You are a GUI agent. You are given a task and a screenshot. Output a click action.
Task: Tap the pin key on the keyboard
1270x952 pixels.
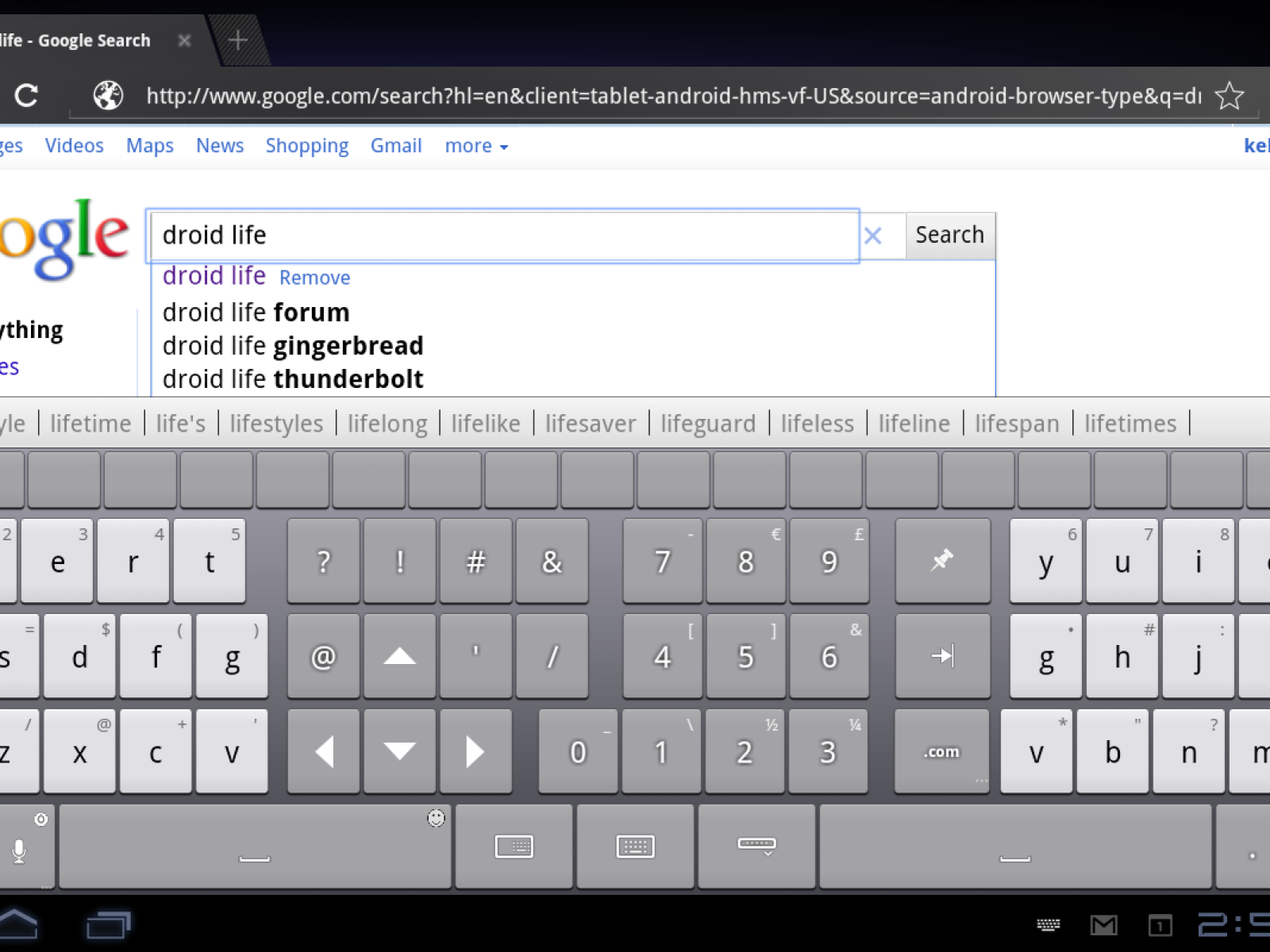tap(943, 561)
